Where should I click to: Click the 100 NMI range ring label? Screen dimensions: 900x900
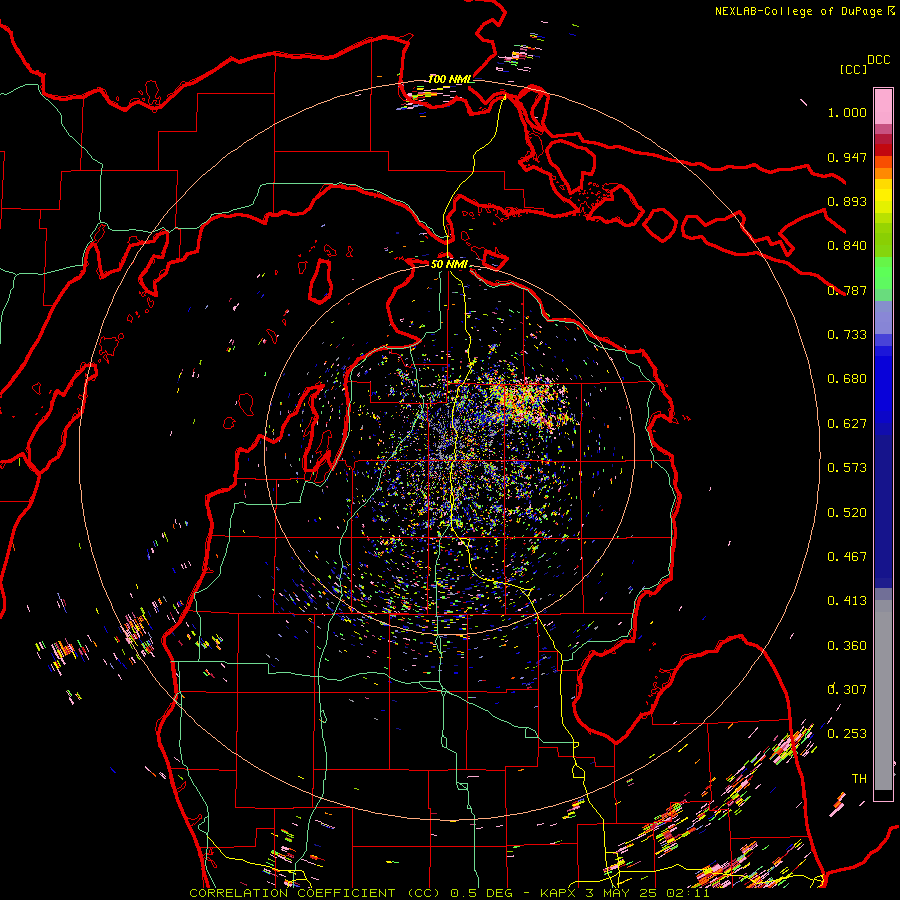coord(450,79)
